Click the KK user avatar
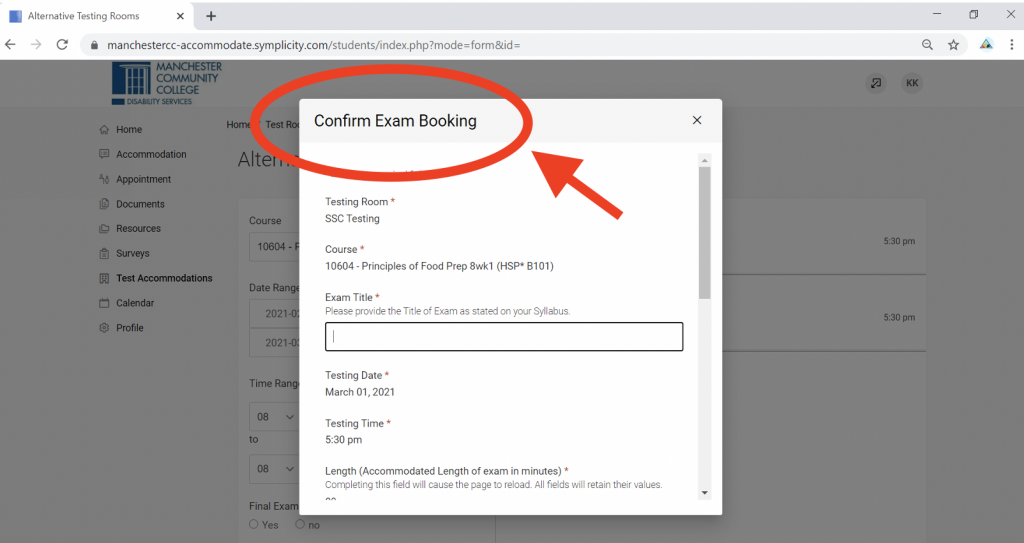 pyautogui.click(x=912, y=83)
